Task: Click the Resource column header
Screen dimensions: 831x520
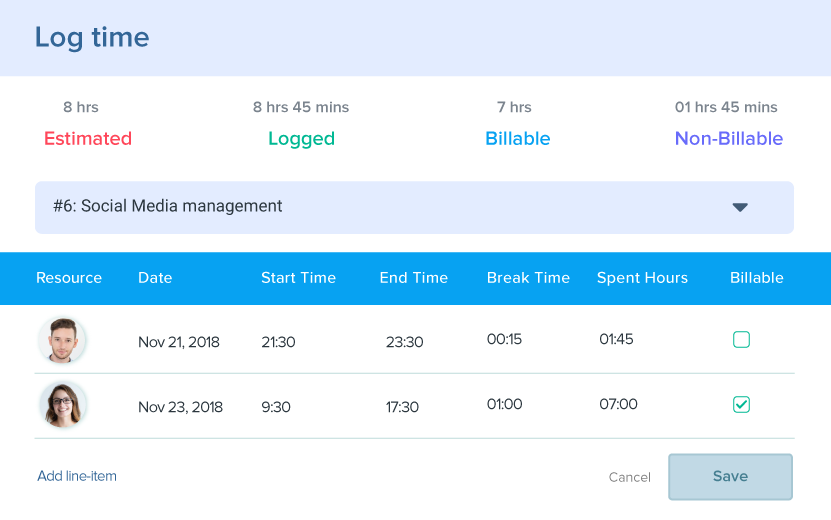Action: 69,278
